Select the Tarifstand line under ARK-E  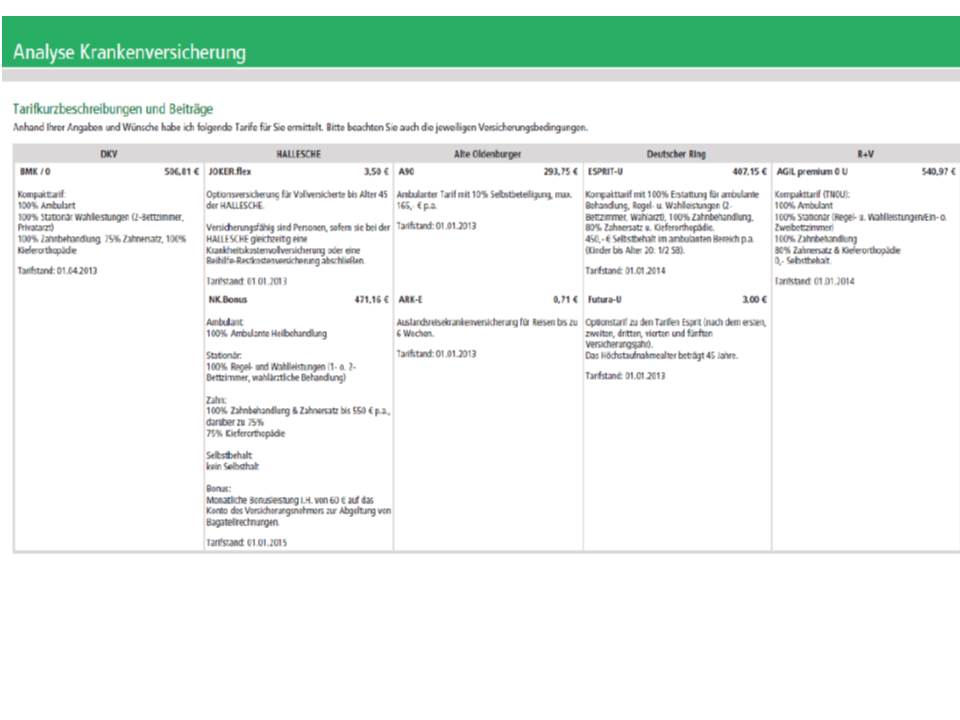coord(436,354)
